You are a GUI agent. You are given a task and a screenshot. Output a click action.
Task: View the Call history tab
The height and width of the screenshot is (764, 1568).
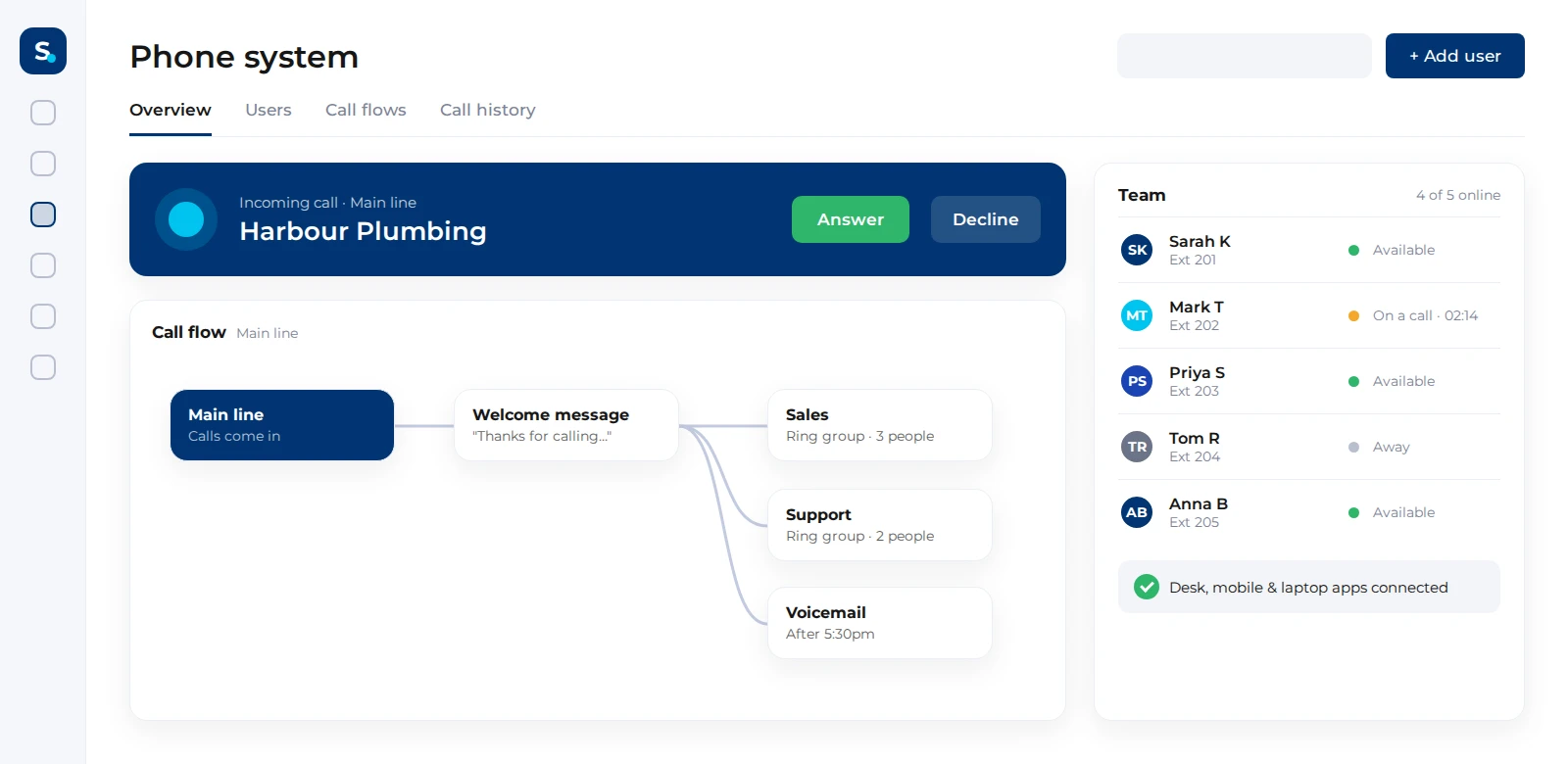(x=488, y=110)
